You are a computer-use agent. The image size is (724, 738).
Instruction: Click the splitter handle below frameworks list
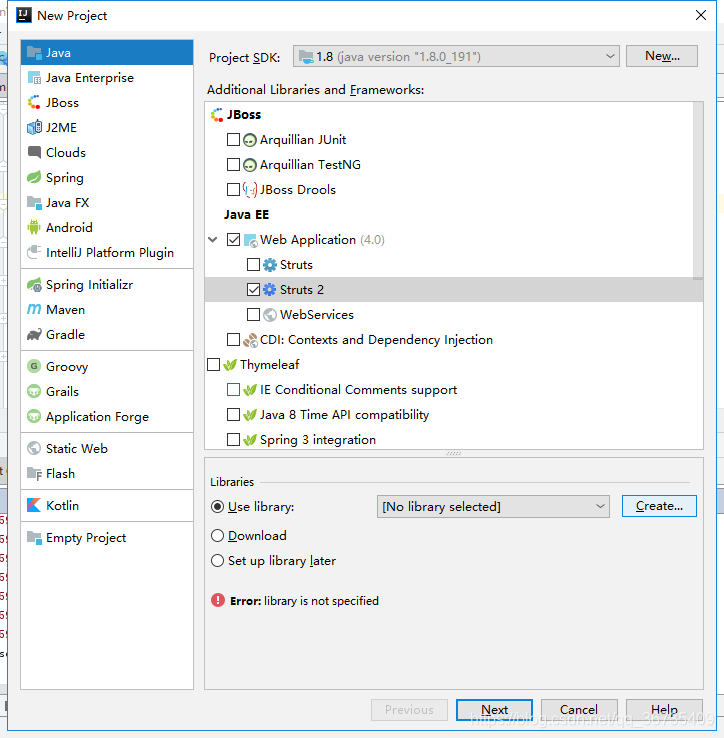tap(454, 453)
